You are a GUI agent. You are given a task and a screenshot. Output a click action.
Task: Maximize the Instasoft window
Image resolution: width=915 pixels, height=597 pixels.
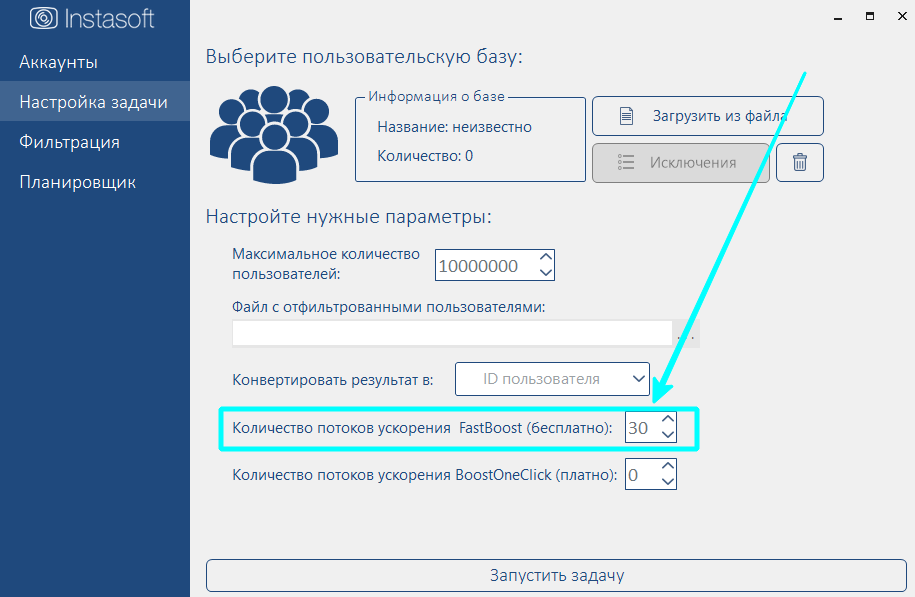pos(870,16)
